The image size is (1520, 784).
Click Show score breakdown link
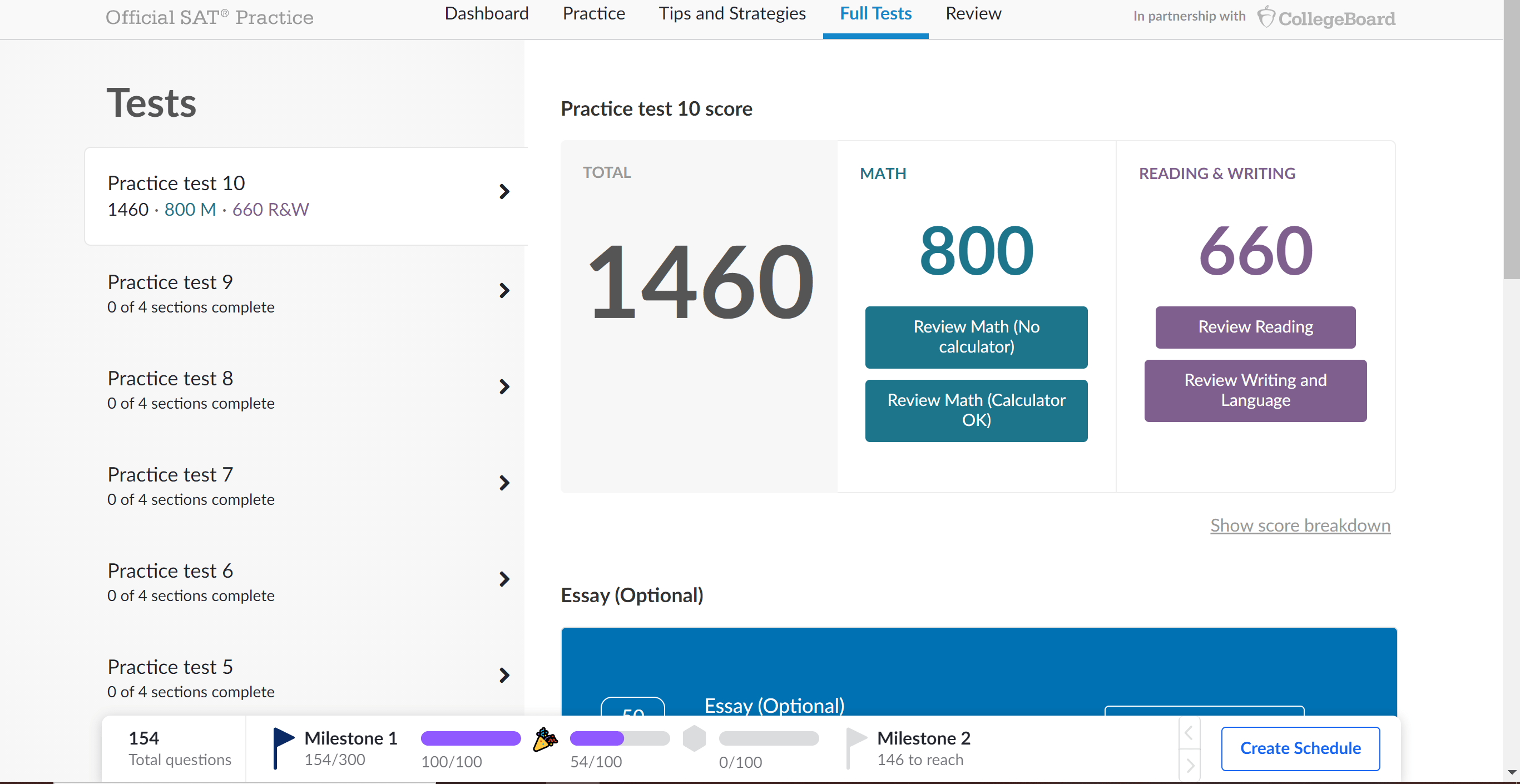tap(1300, 525)
